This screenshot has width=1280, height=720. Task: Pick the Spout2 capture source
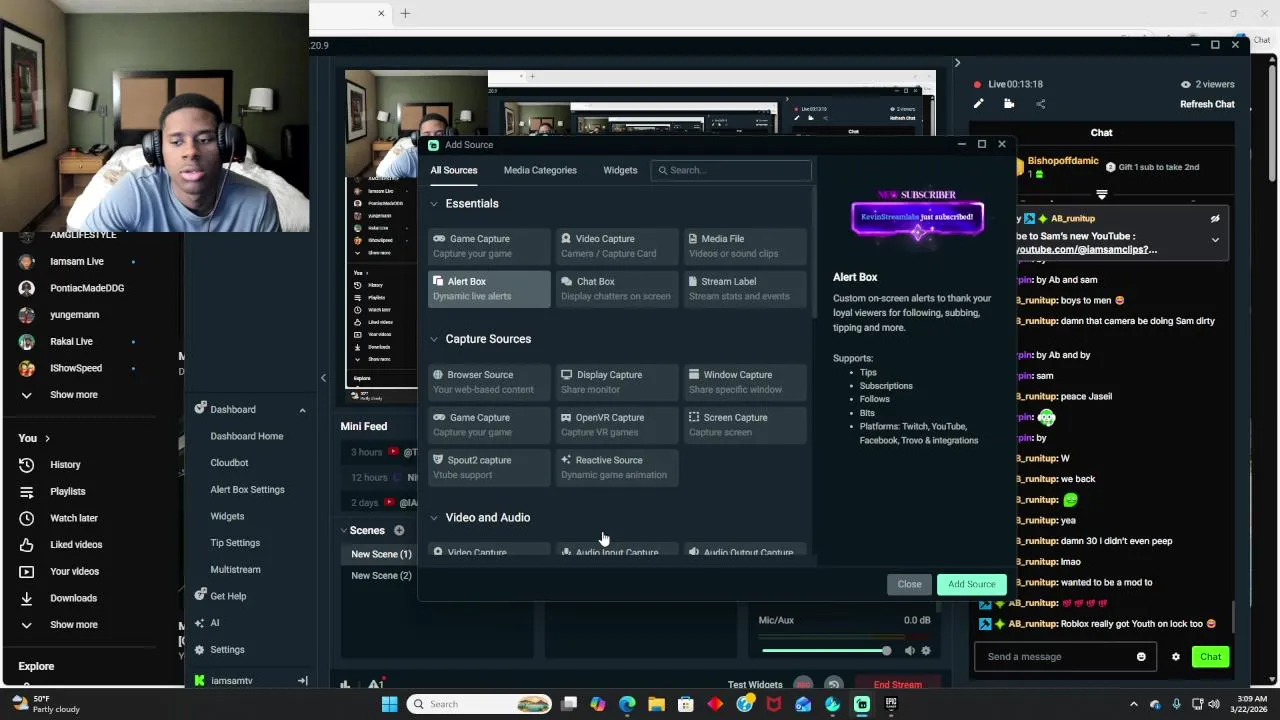point(489,467)
